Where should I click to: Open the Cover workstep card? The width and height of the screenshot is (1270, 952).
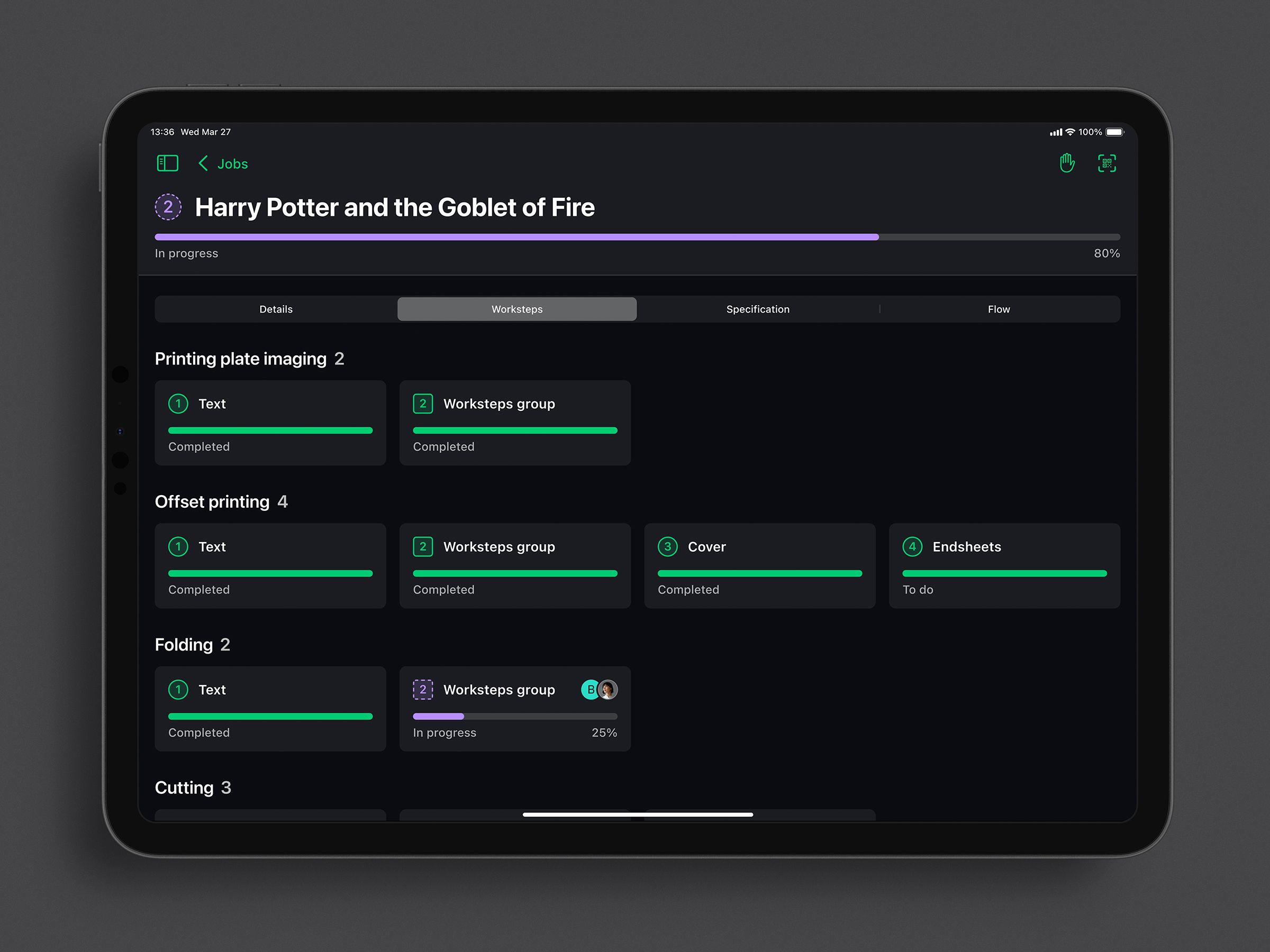(x=759, y=566)
